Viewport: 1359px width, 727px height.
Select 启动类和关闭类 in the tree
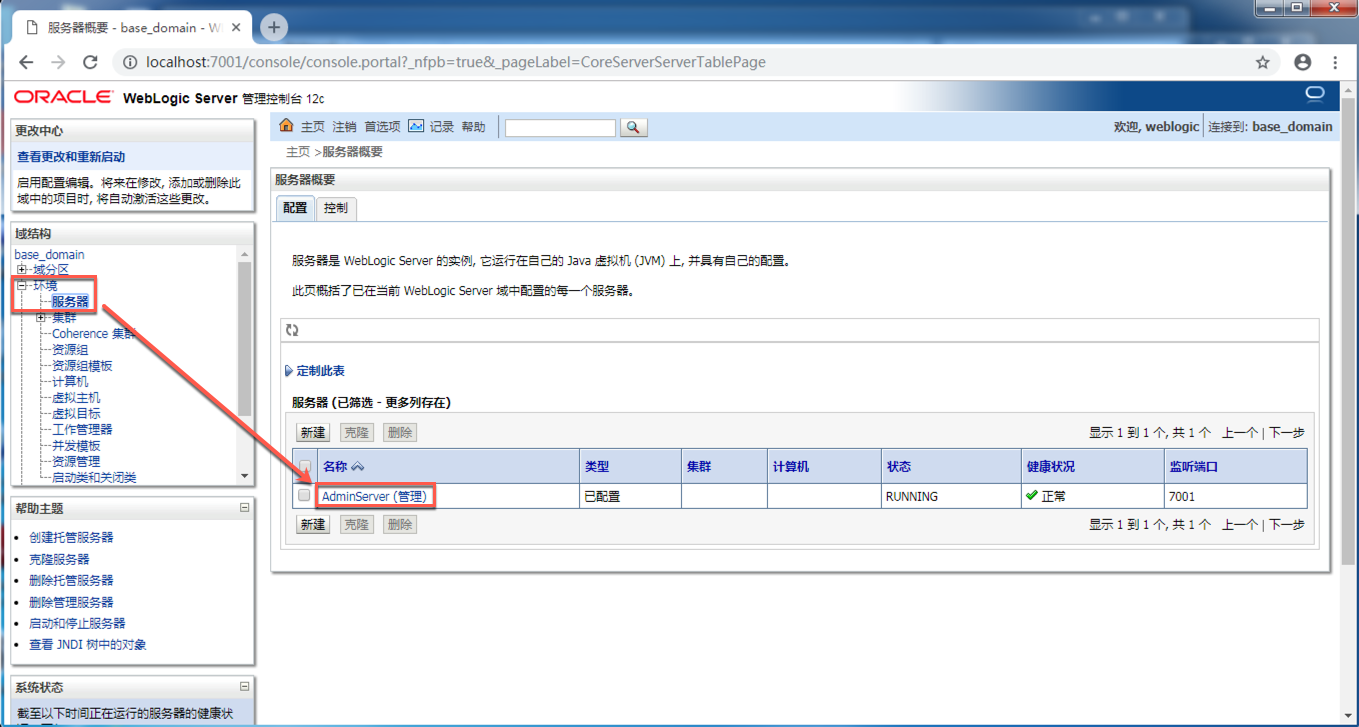[94, 478]
